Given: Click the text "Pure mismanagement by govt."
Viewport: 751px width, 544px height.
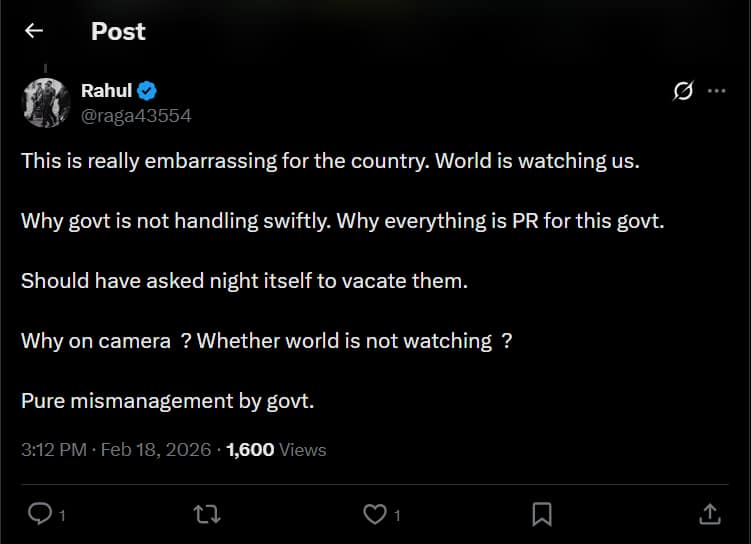Looking at the screenshot, I should pyautogui.click(x=168, y=401).
